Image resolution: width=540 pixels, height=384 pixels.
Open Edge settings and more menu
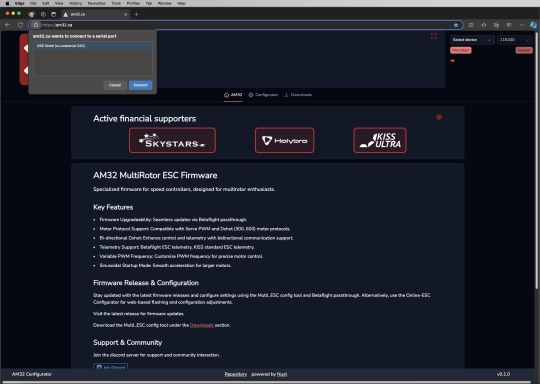tap(522, 25)
